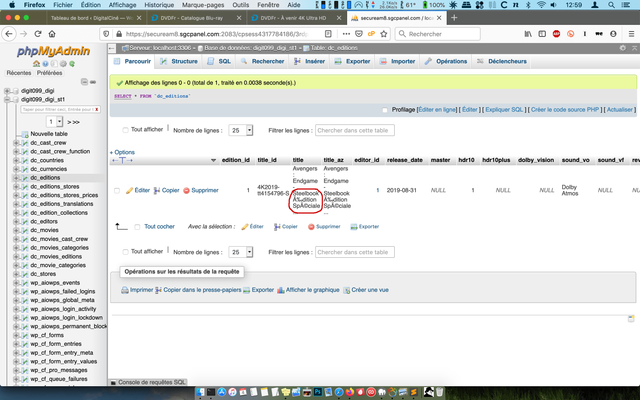Open the Rechercher tab

tap(262, 61)
